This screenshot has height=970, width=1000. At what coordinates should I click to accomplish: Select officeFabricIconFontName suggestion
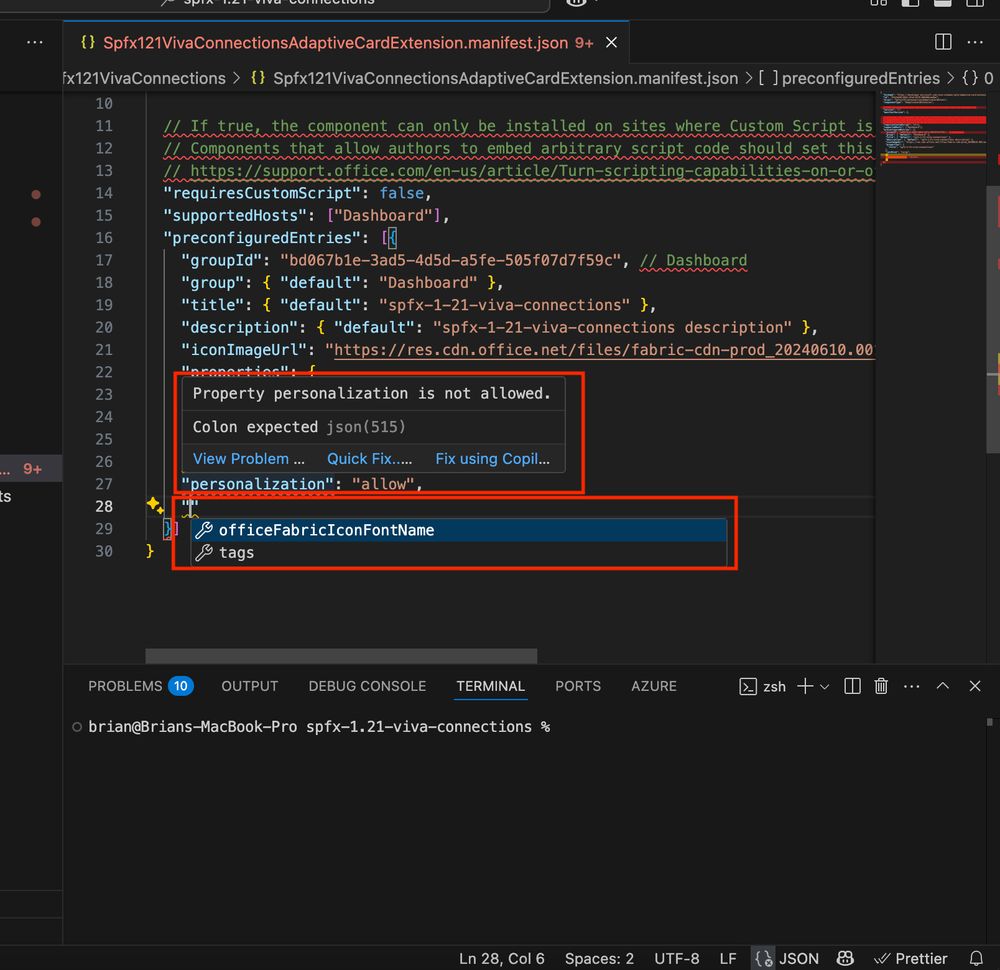tap(459, 530)
